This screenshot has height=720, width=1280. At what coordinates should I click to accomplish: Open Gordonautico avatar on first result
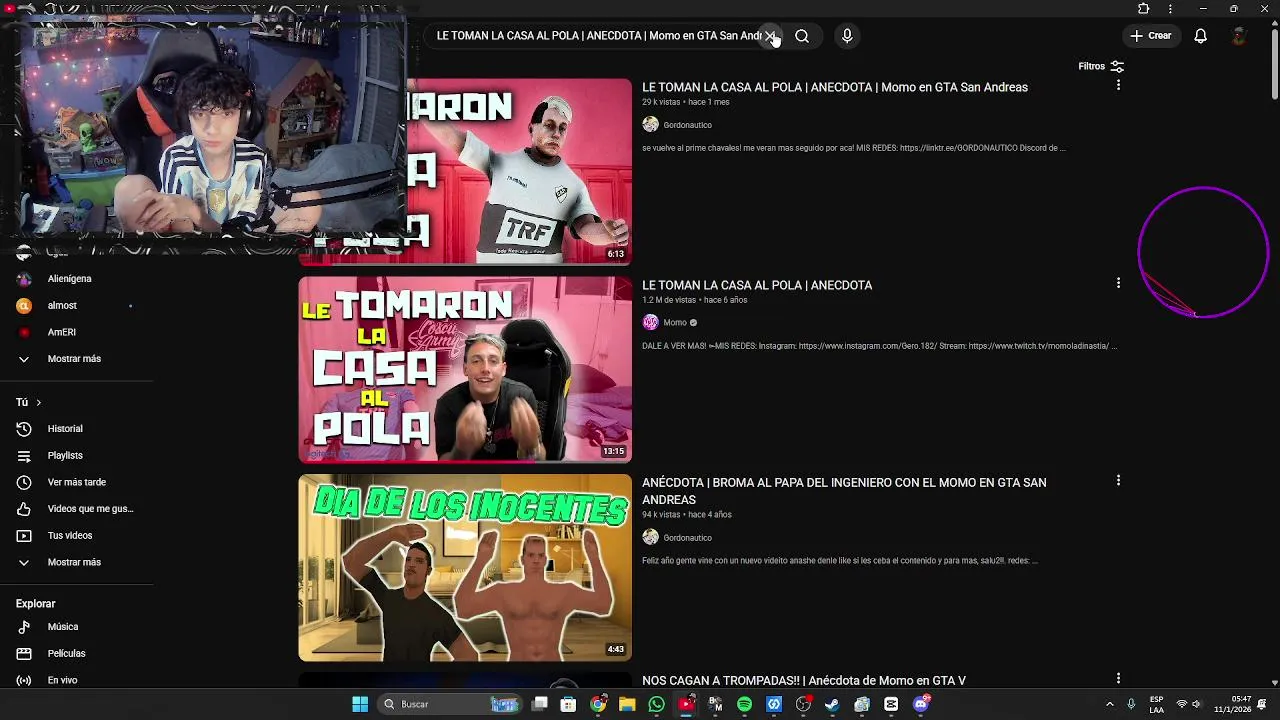coord(651,125)
